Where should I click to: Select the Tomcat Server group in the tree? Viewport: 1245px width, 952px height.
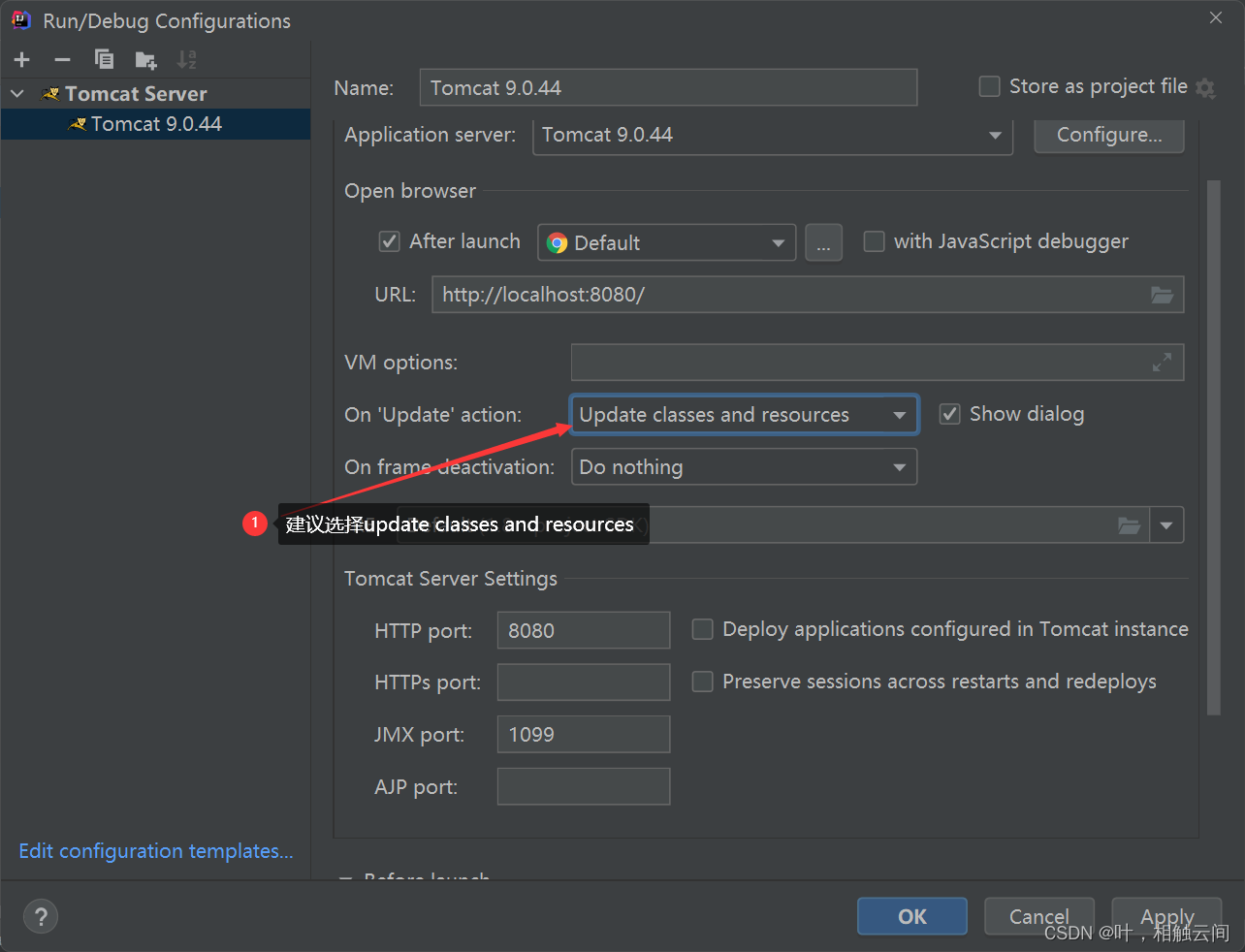[x=136, y=94]
